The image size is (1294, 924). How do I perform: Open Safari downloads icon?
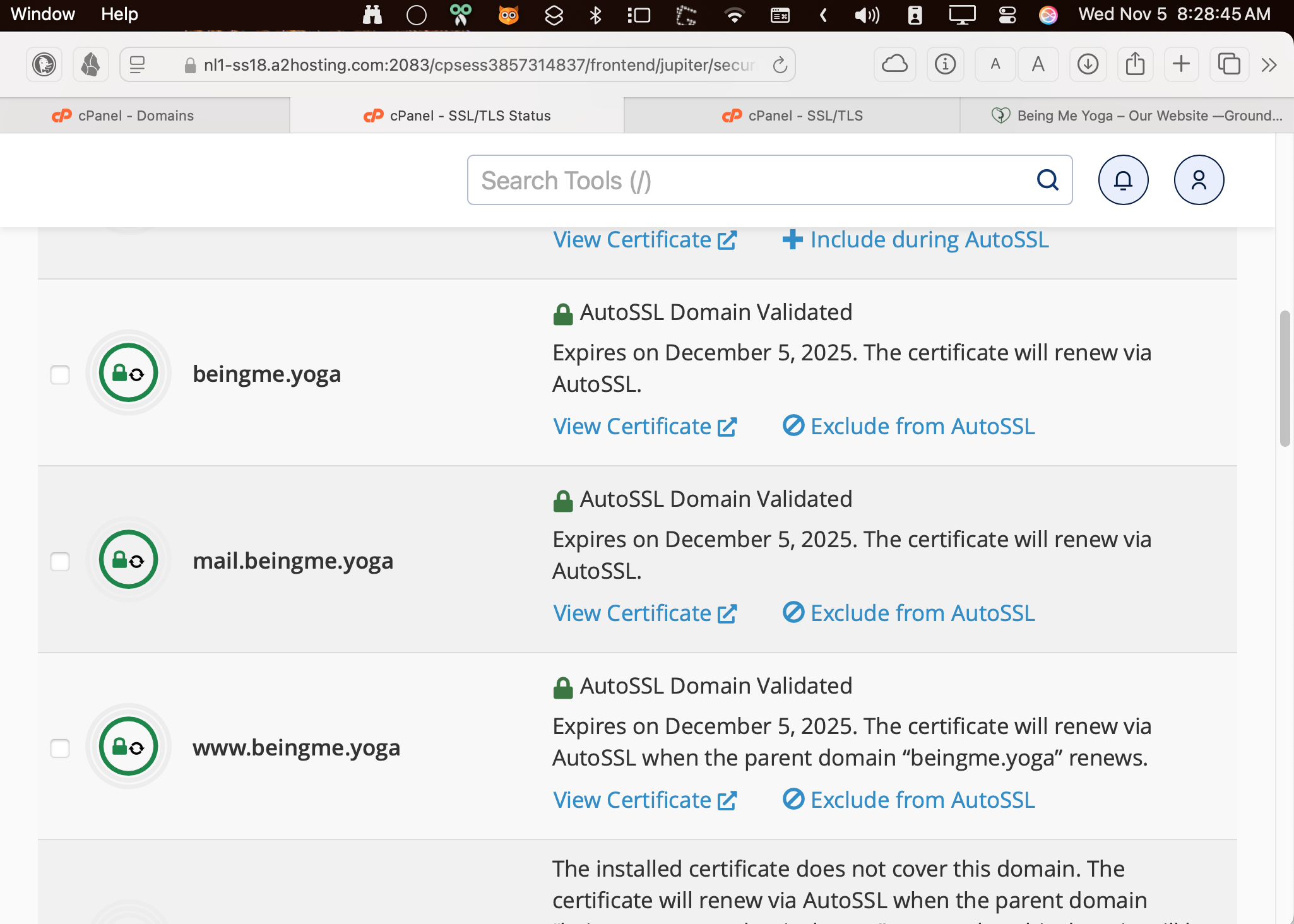pos(1088,64)
